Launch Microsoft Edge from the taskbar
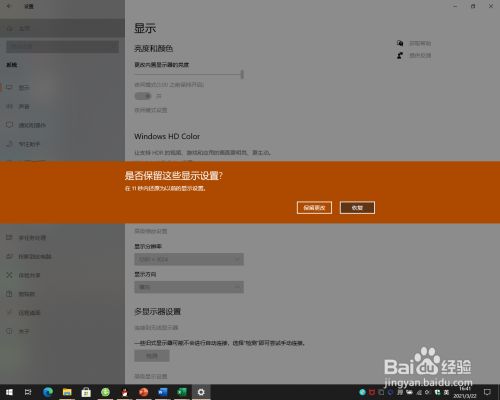Image resolution: width=500 pixels, height=400 pixels. click(x=48, y=392)
